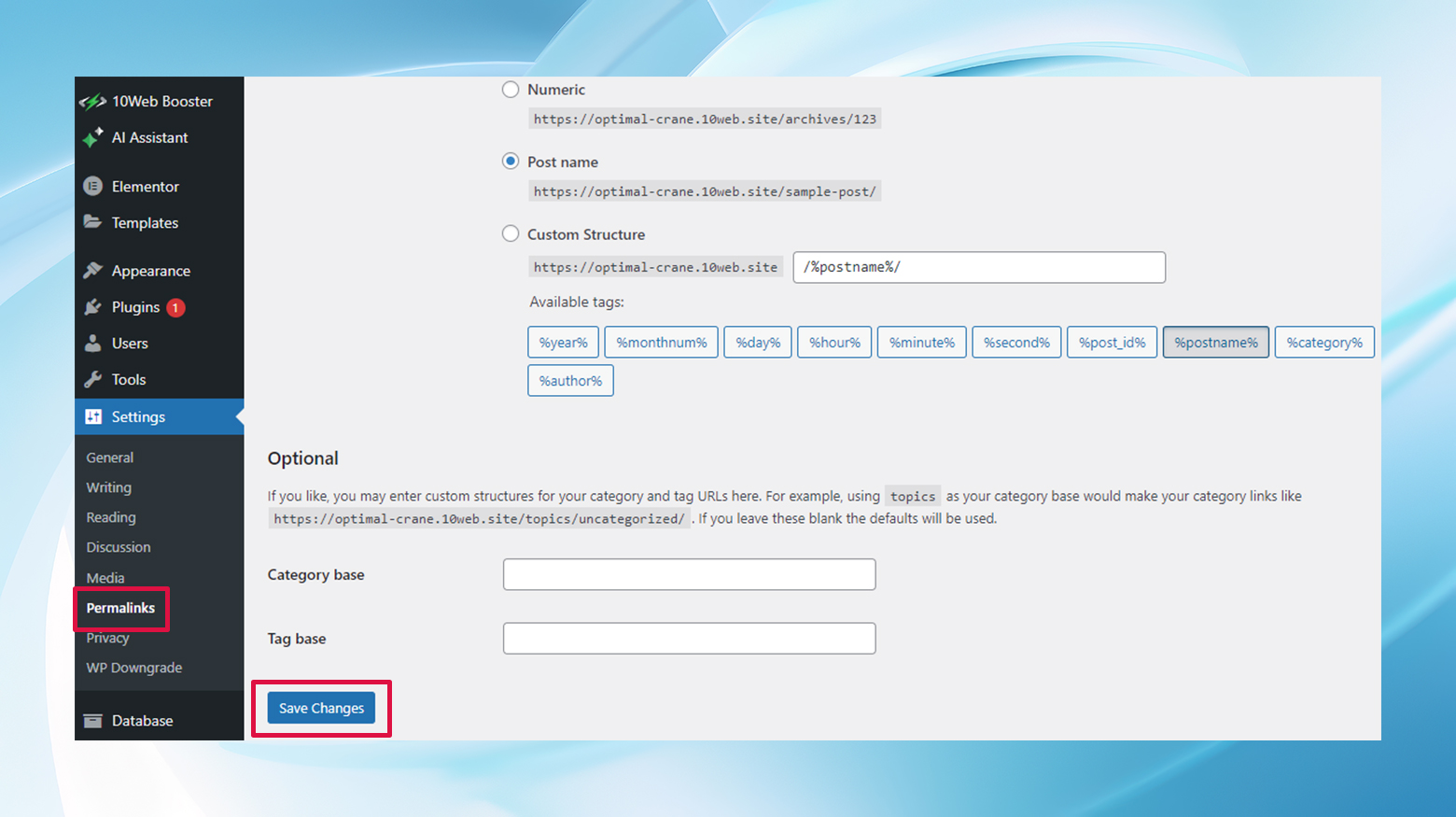Open Plugins using the plug icon

click(x=93, y=306)
